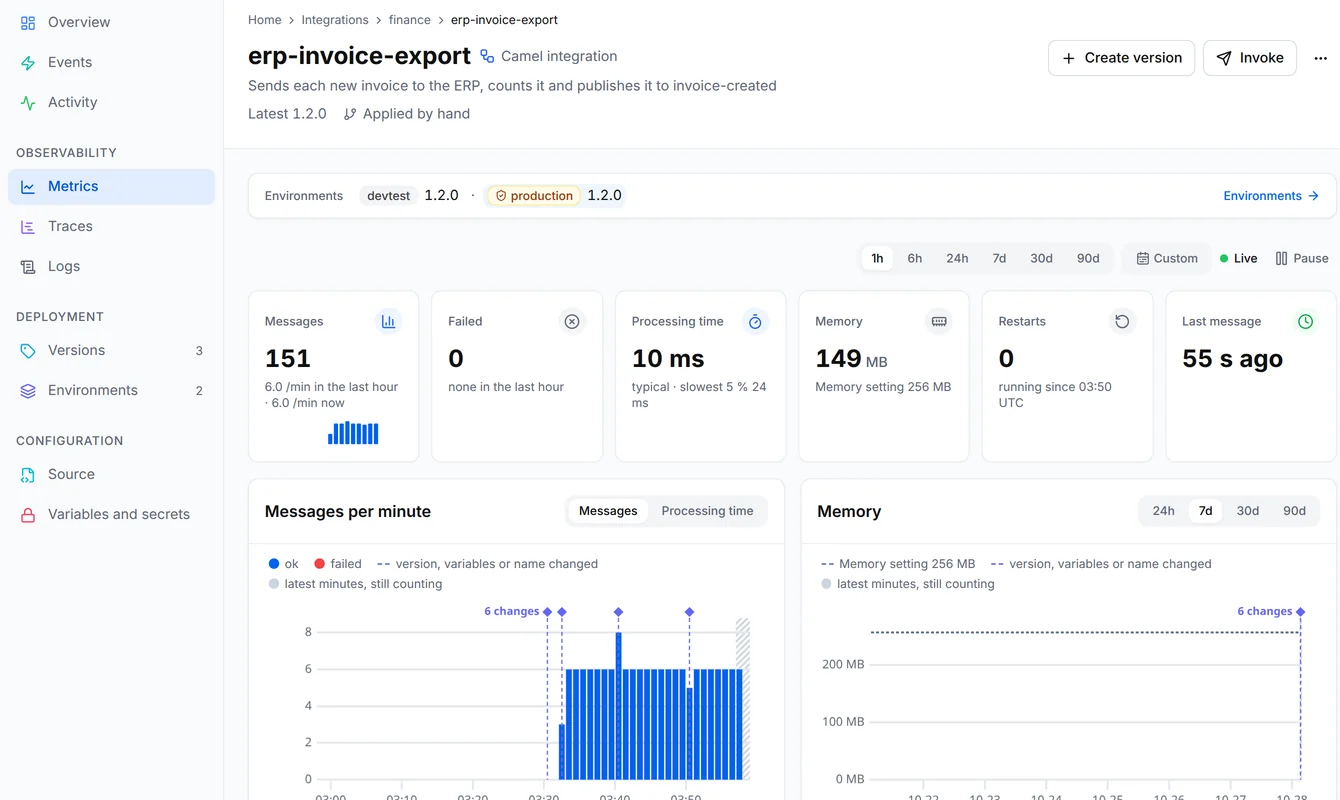Open the more options ellipsis menu
Image resolution: width=1340 pixels, height=800 pixels.
(x=1320, y=58)
